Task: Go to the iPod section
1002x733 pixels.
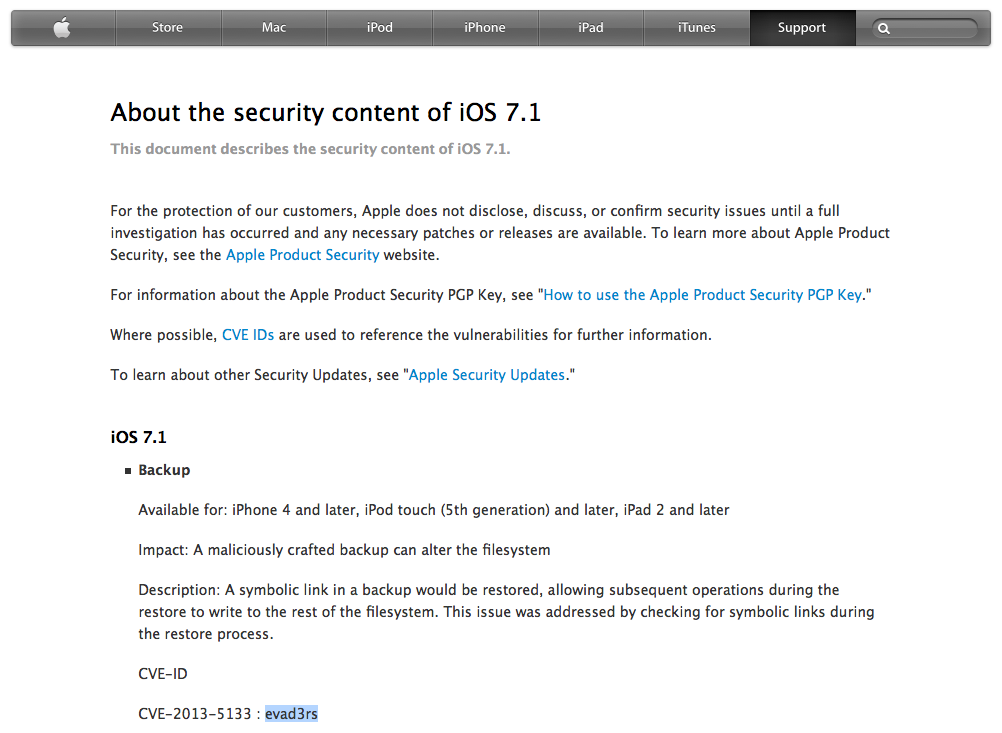Action: point(380,28)
